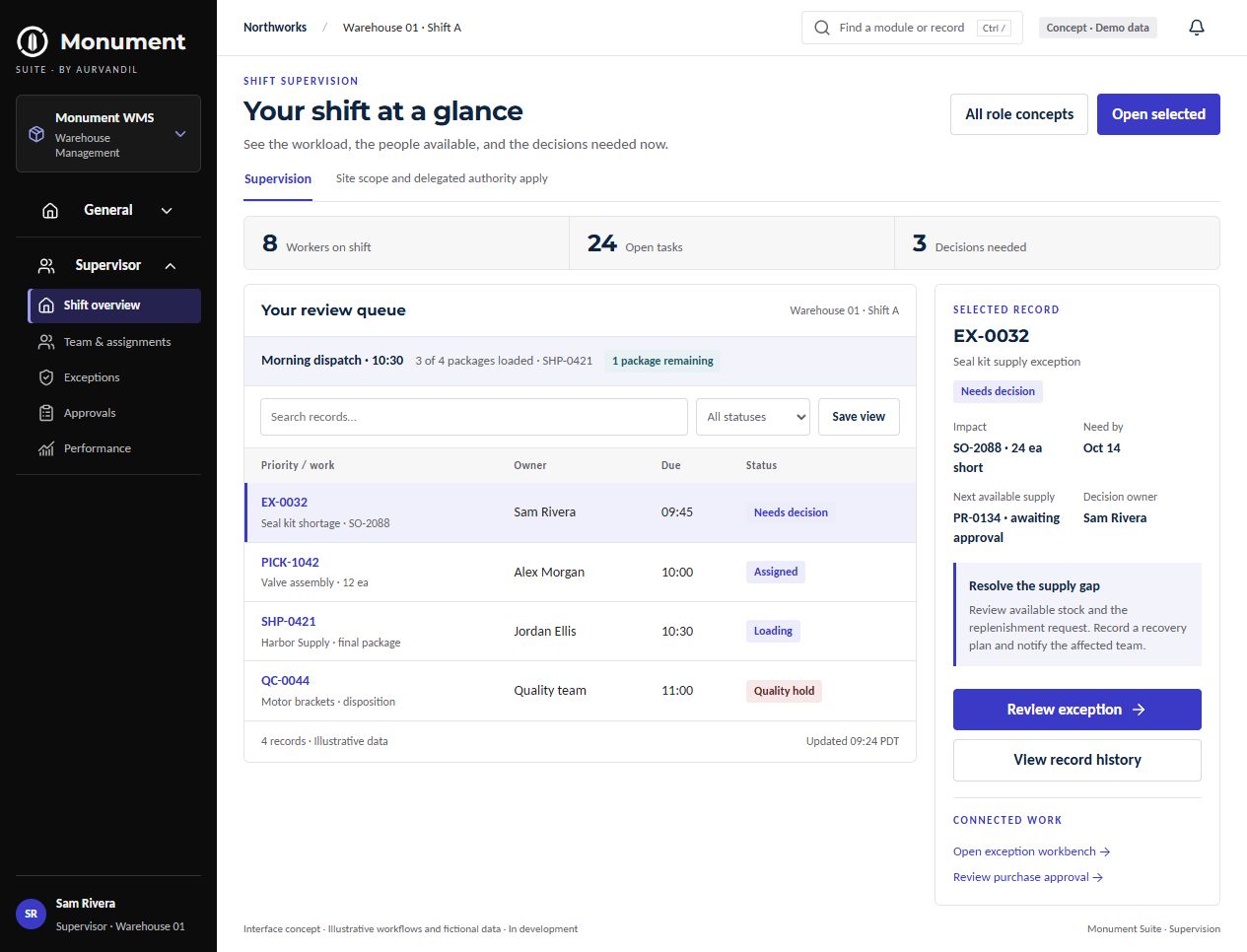
Task: Click the Monument logo icon
Action: click(x=33, y=41)
